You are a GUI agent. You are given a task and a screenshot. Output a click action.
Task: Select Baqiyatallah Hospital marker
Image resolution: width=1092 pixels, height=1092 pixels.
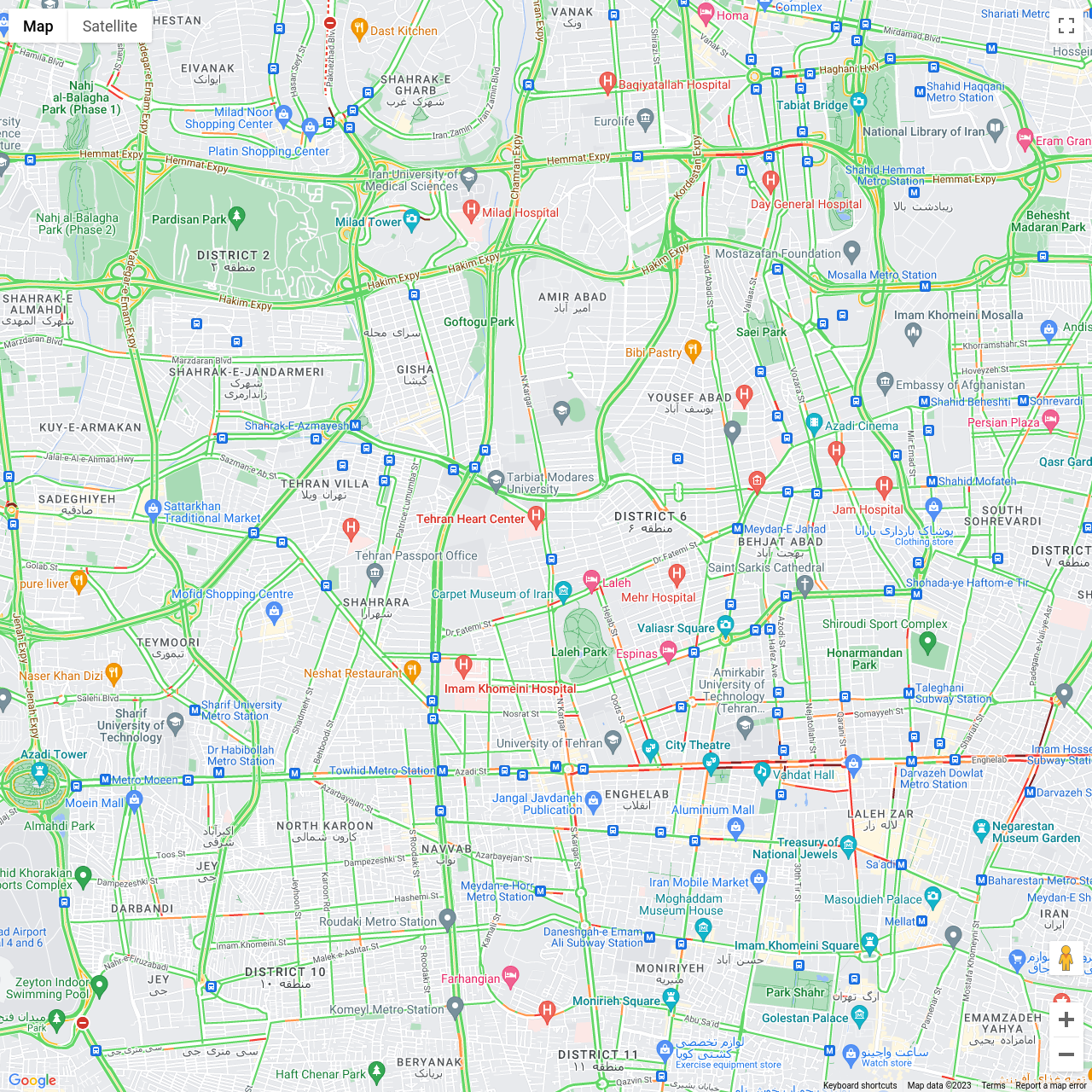click(x=607, y=82)
